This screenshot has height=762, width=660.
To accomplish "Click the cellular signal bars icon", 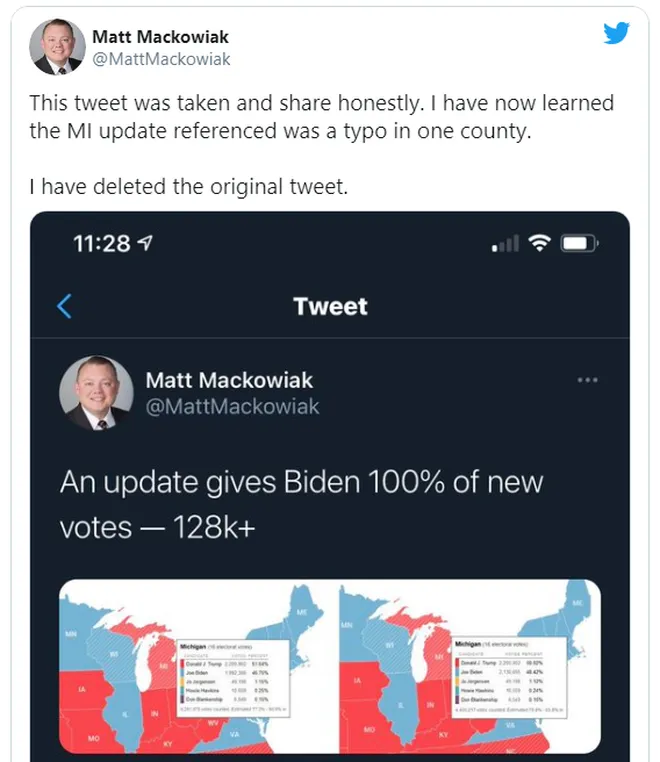I will point(505,244).
